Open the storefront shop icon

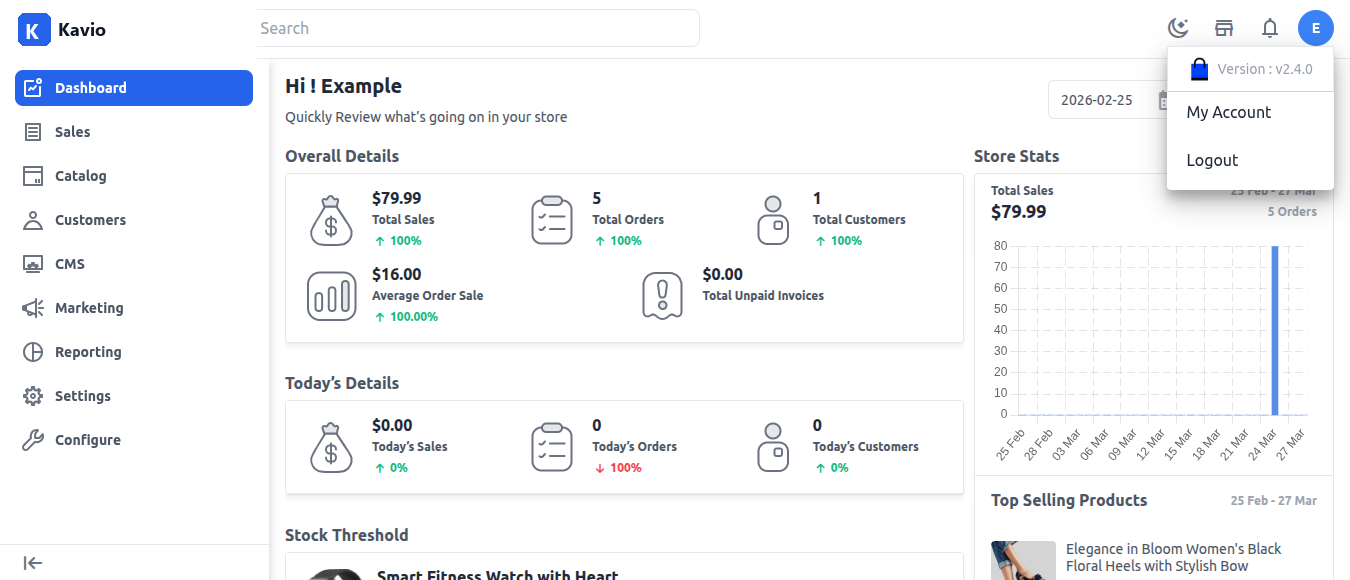(1224, 28)
